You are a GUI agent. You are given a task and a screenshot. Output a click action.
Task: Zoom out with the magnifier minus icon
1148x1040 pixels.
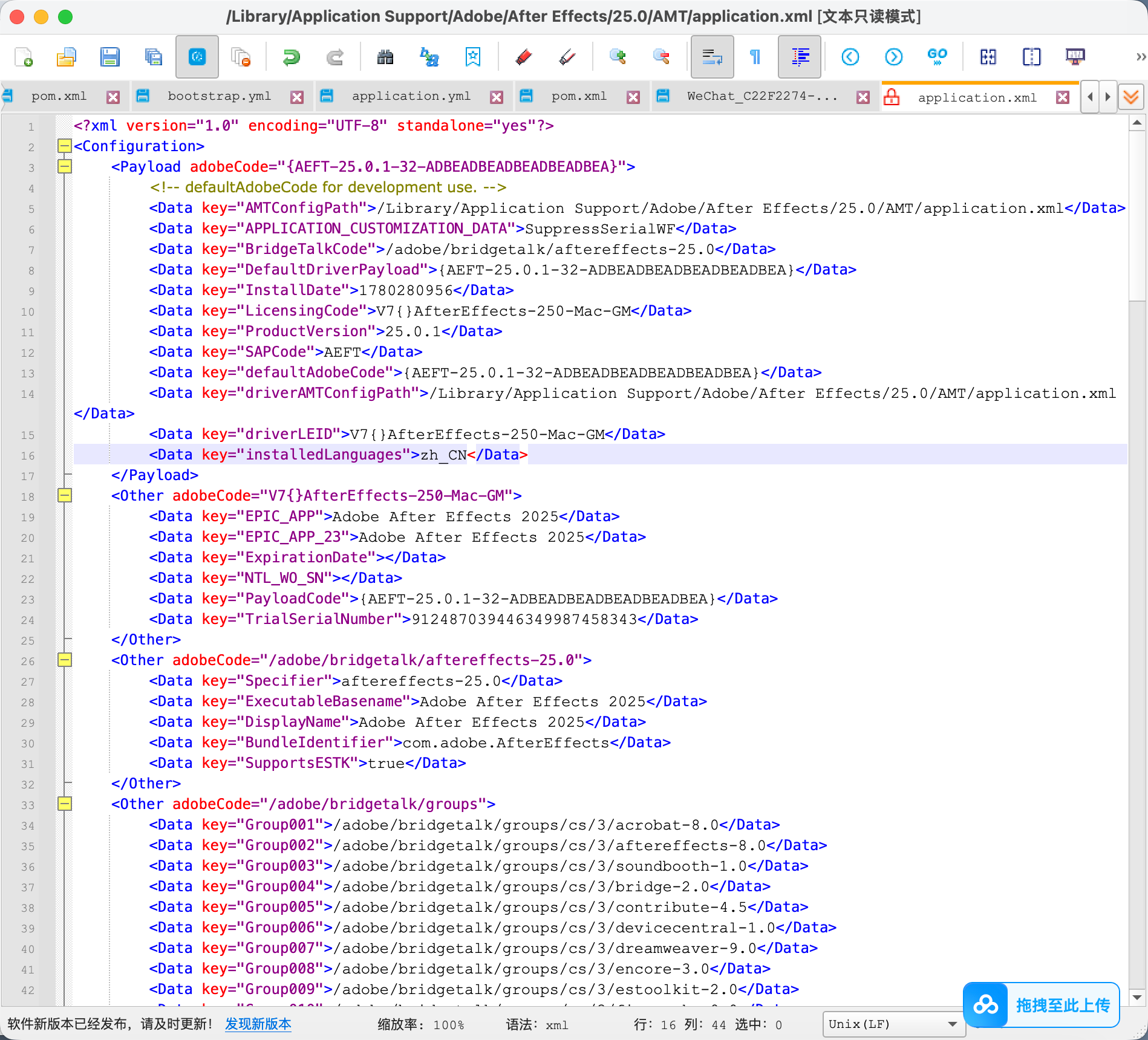[661, 57]
